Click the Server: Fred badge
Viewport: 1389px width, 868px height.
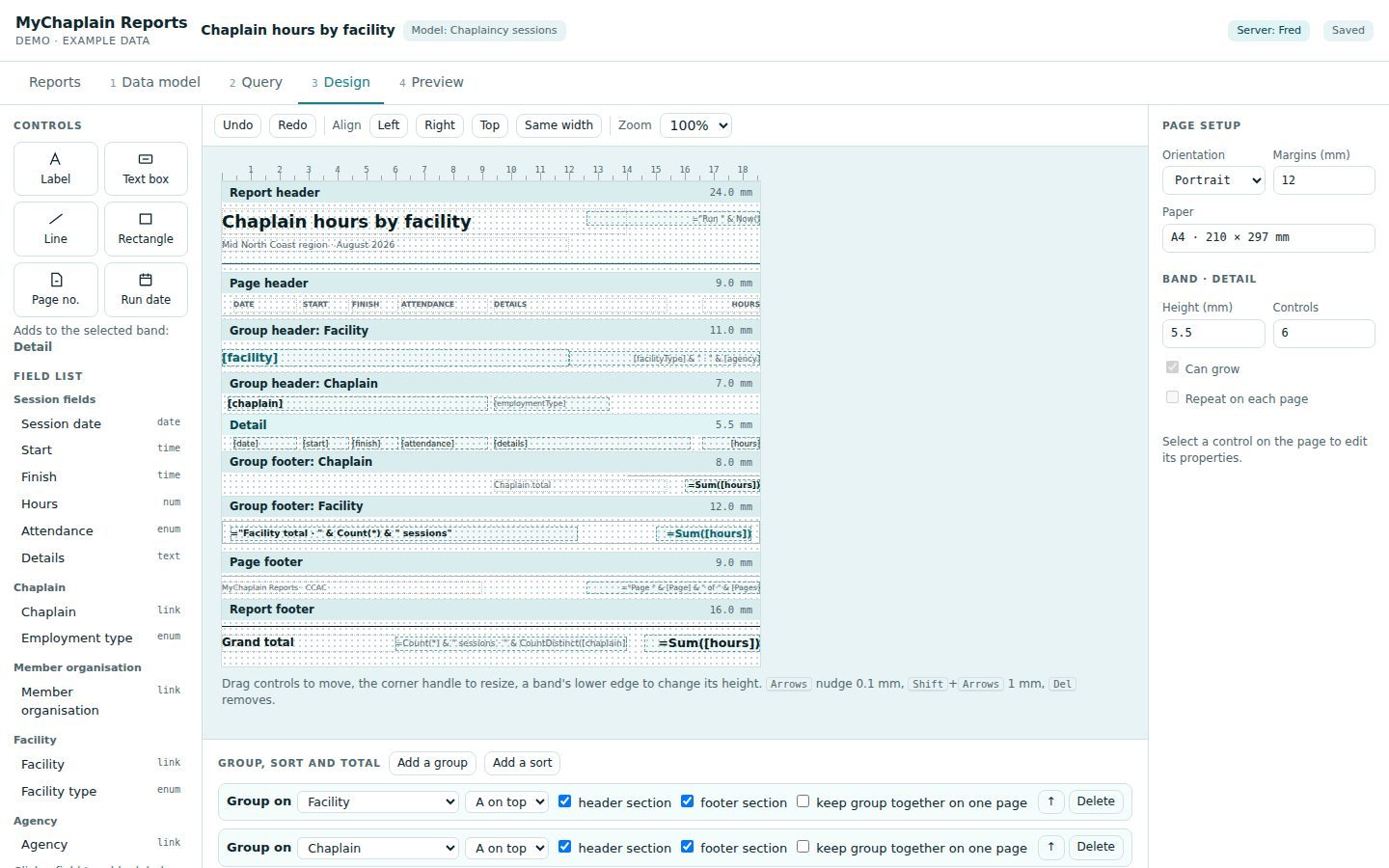tap(1268, 31)
